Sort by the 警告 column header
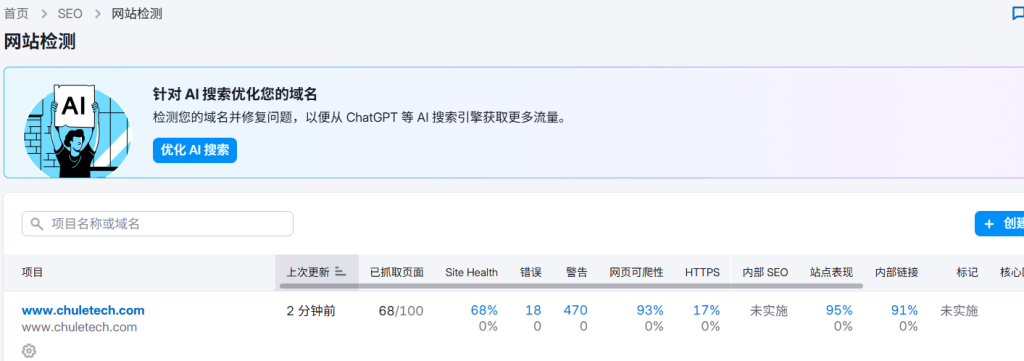 click(x=577, y=272)
